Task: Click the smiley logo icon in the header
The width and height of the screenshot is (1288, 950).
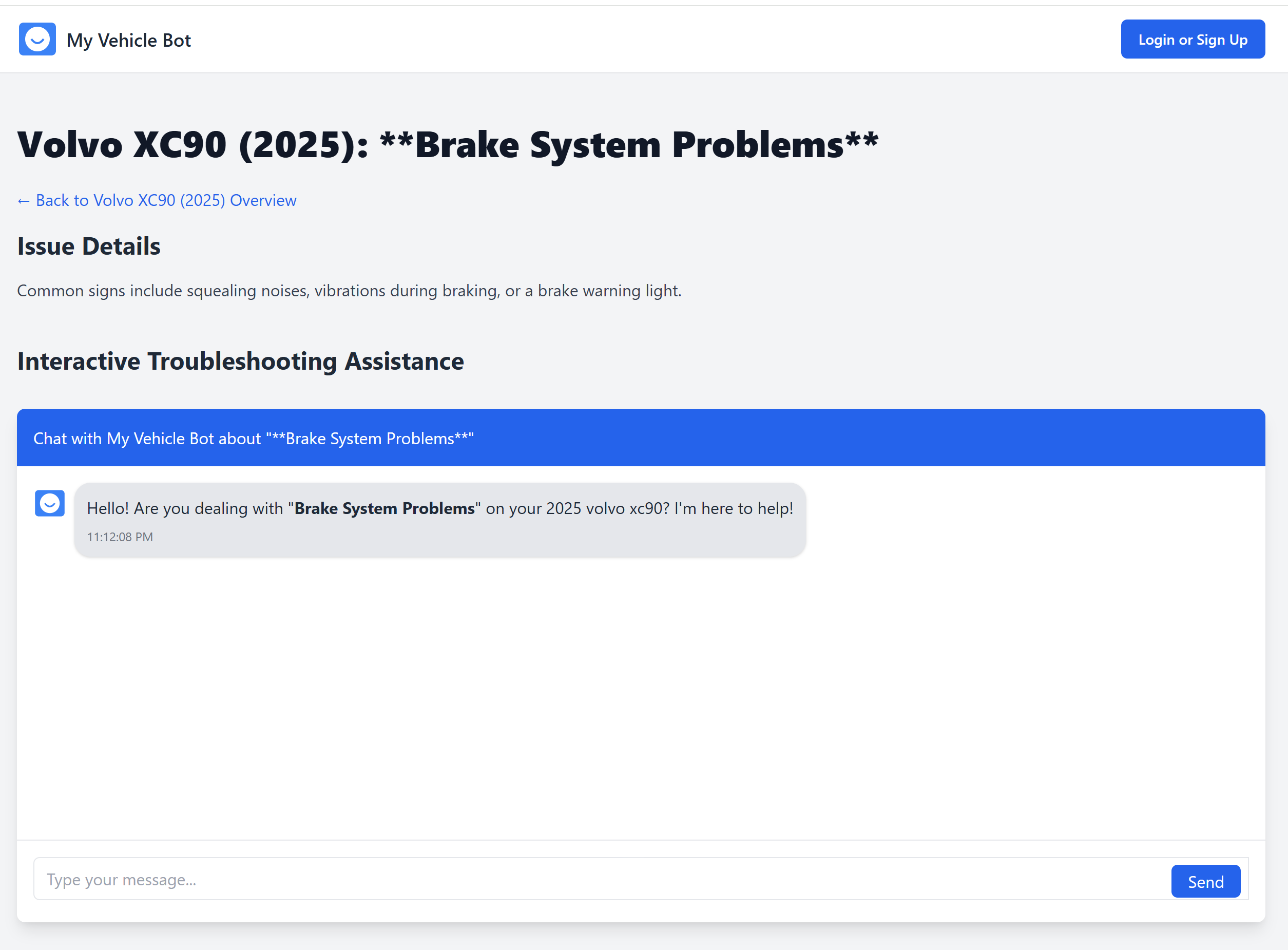Action: 37,39
